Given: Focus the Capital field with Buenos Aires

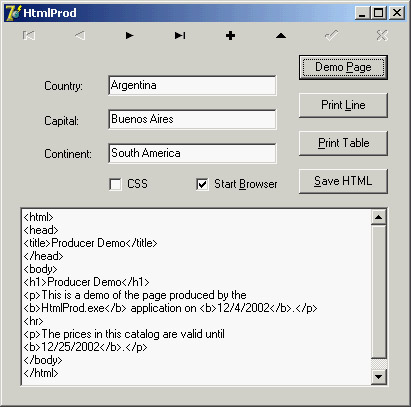Looking at the screenshot, I should pos(192,120).
